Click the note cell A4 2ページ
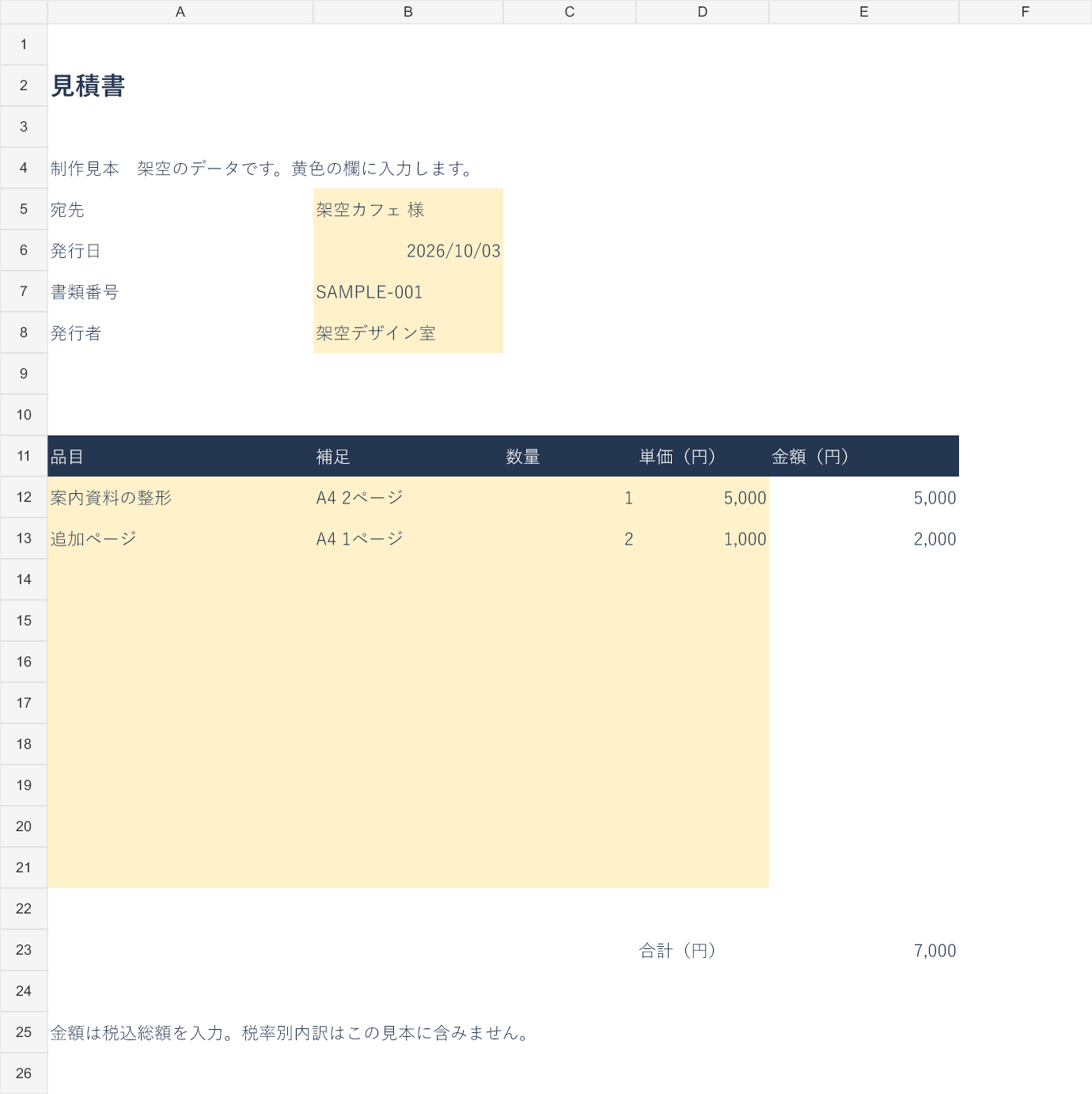 click(408, 497)
